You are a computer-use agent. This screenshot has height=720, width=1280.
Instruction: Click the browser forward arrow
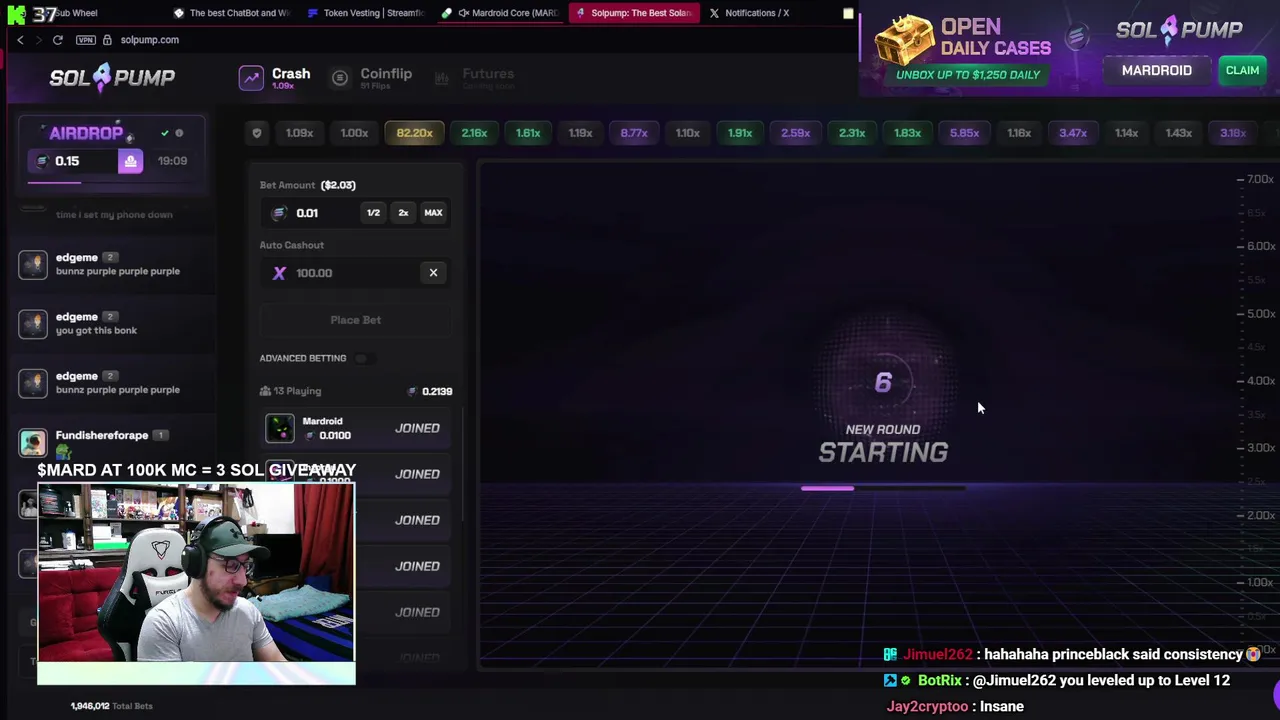point(38,40)
